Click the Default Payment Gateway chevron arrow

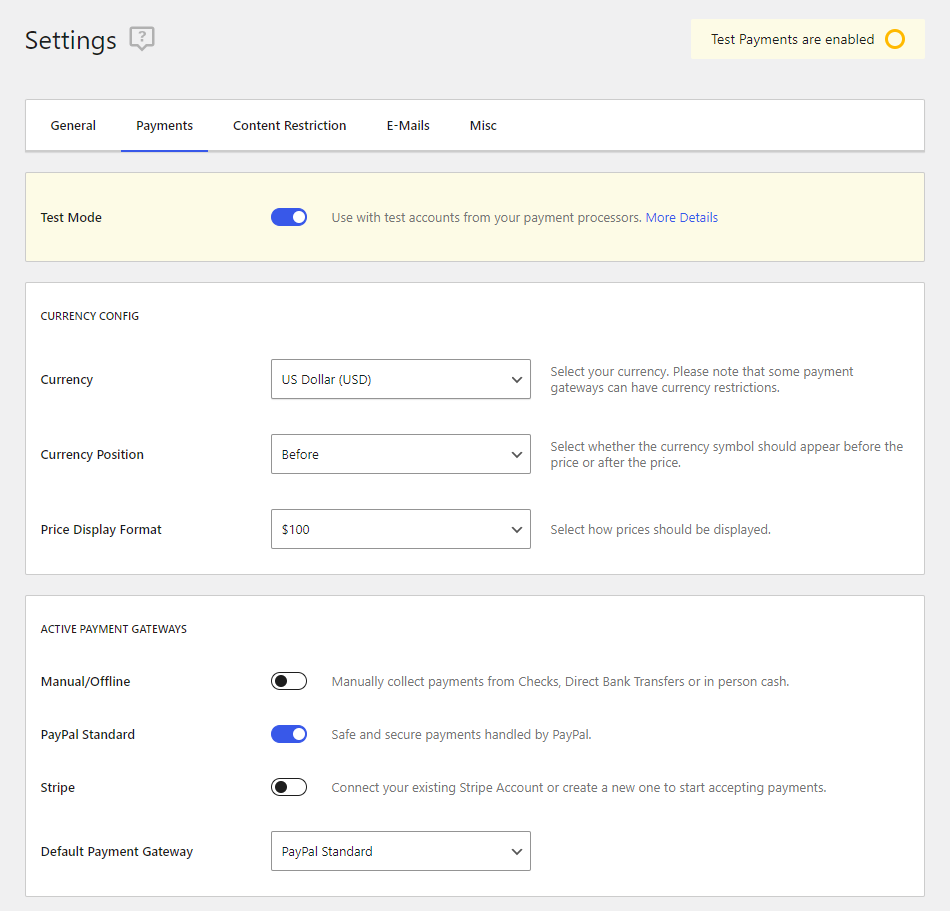pyautogui.click(x=516, y=852)
